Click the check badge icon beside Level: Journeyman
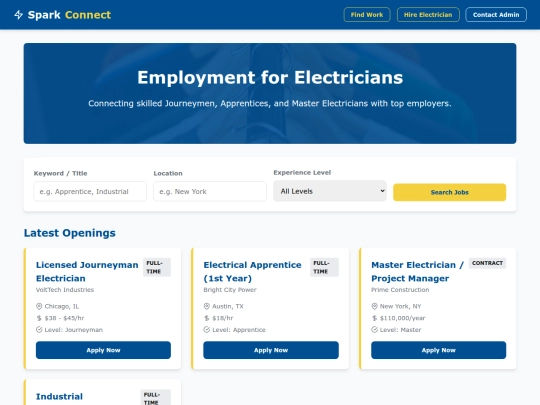The width and height of the screenshot is (540, 405). tap(39, 330)
